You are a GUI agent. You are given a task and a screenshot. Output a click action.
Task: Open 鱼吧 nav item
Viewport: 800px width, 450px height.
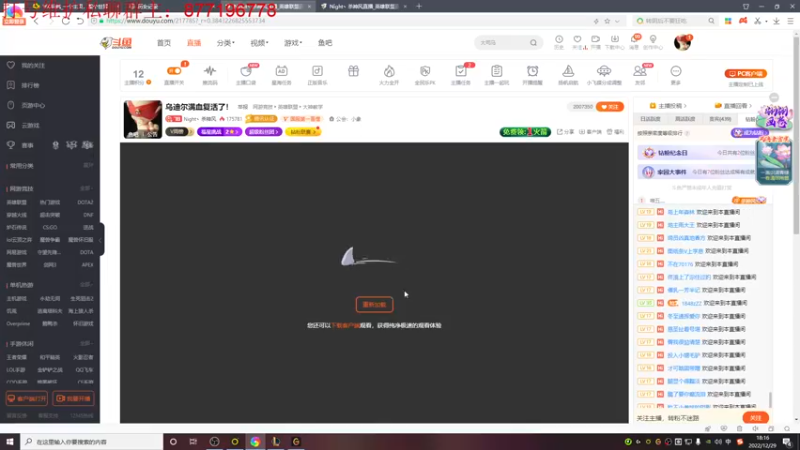point(325,43)
